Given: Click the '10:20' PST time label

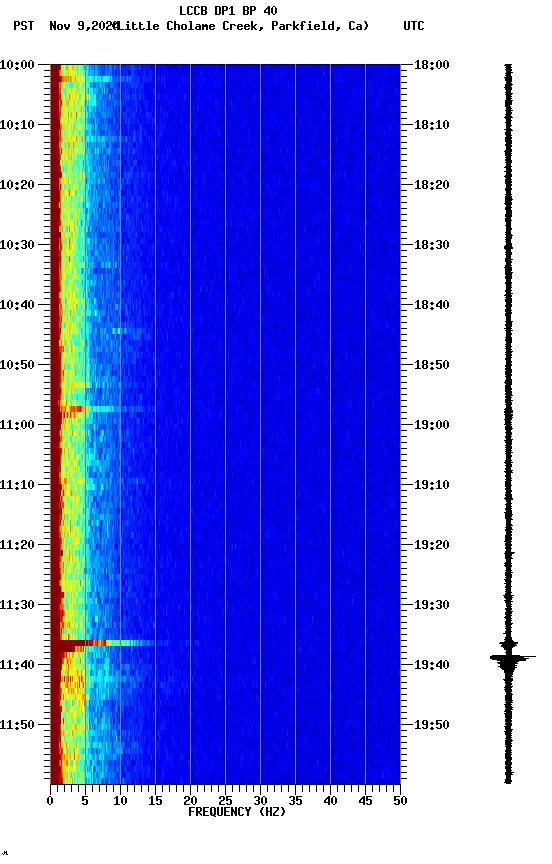Looking at the screenshot, I should pos(17,185).
